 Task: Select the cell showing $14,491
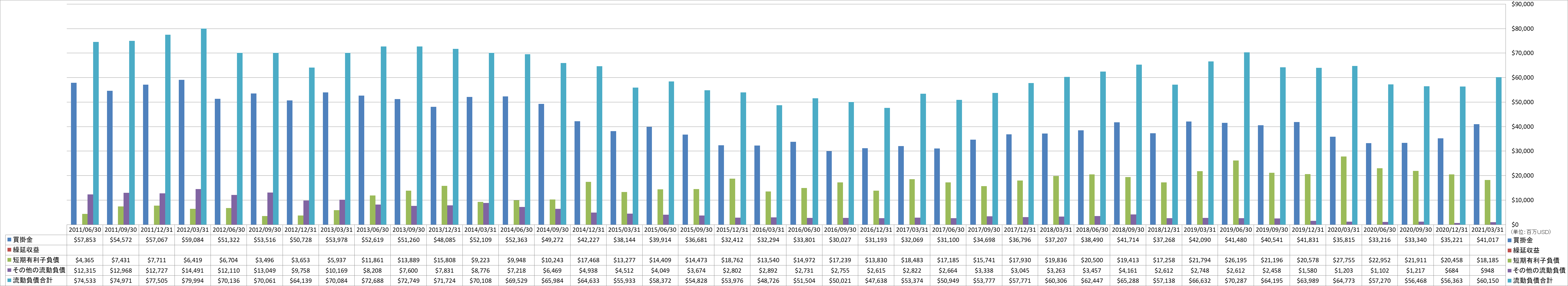coord(193,270)
